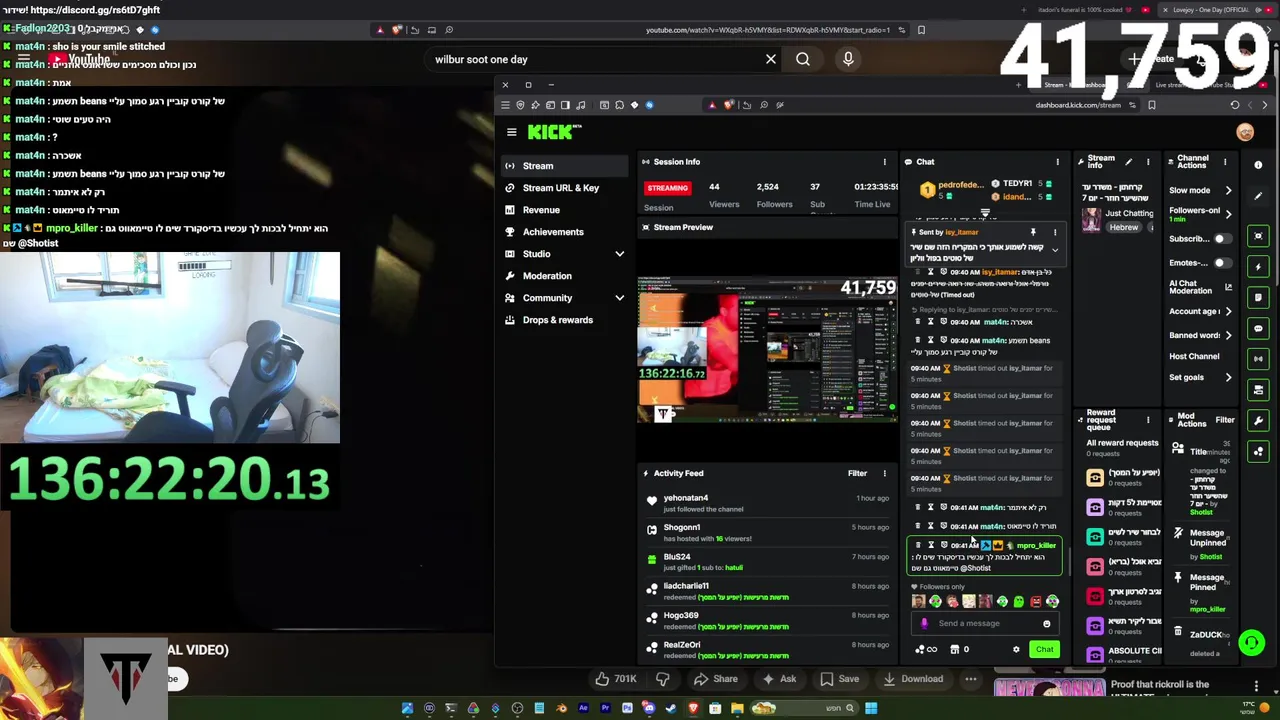Open AI Chat Moderation link
The height and width of the screenshot is (720, 1280).
1200,287
